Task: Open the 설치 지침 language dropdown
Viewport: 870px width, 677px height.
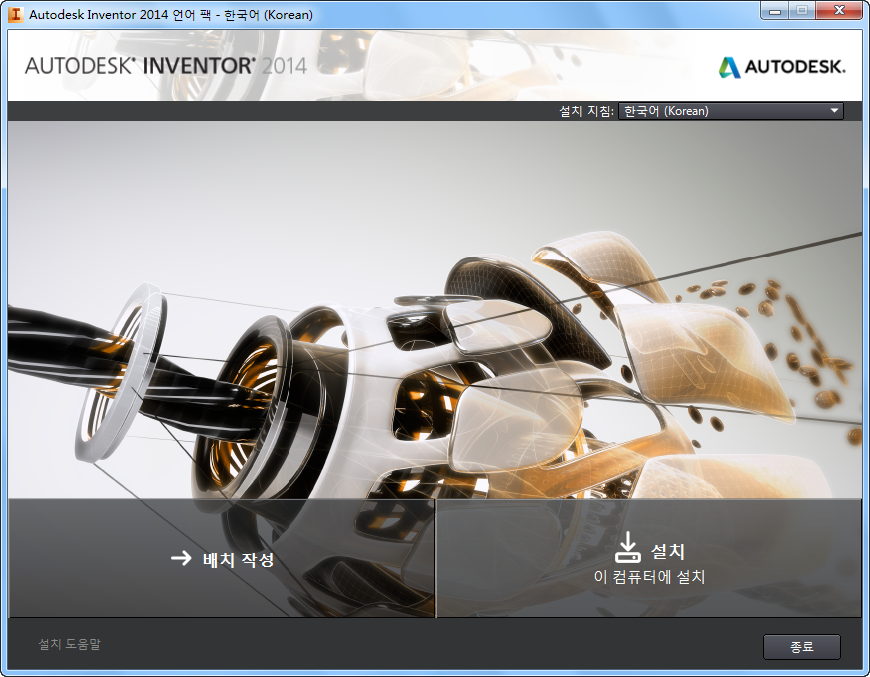Action: [731, 111]
